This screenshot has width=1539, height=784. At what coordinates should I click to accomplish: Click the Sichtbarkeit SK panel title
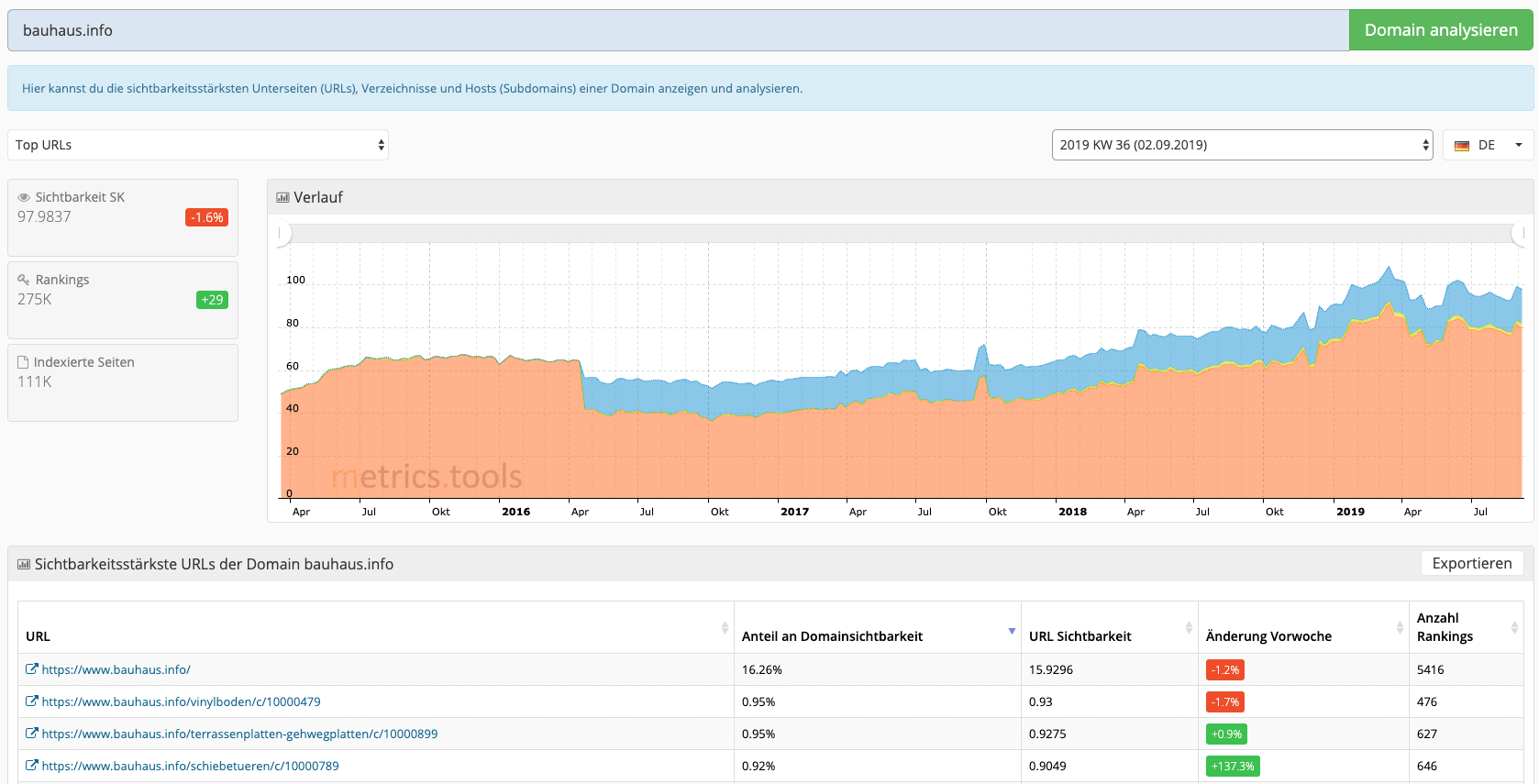tap(80, 197)
